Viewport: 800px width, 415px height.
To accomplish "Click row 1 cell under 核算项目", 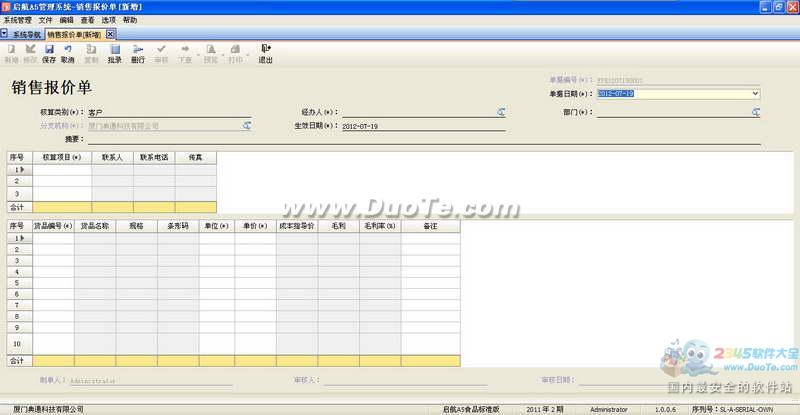I will point(62,169).
